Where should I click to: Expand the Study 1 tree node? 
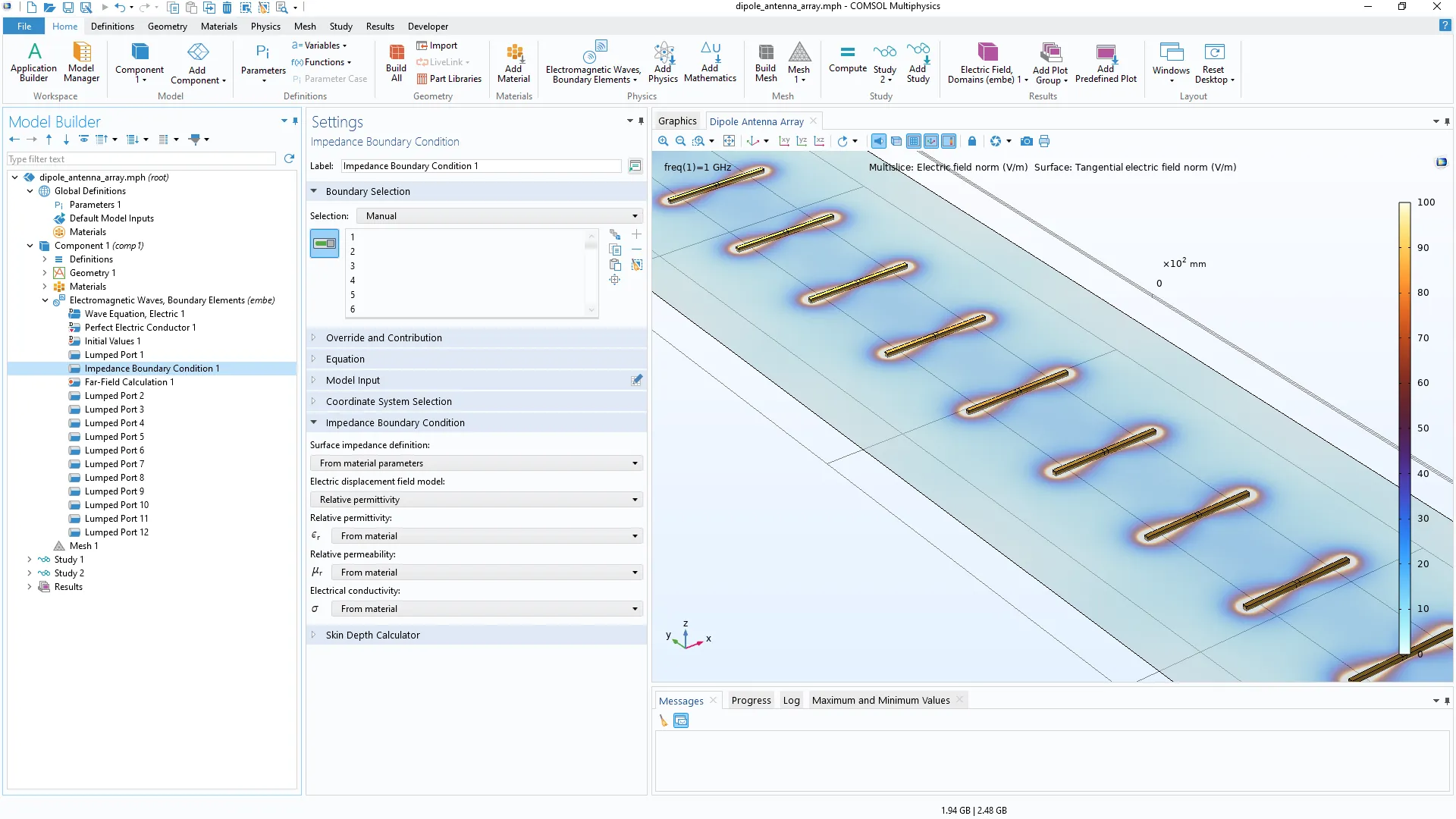(x=30, y=560)
